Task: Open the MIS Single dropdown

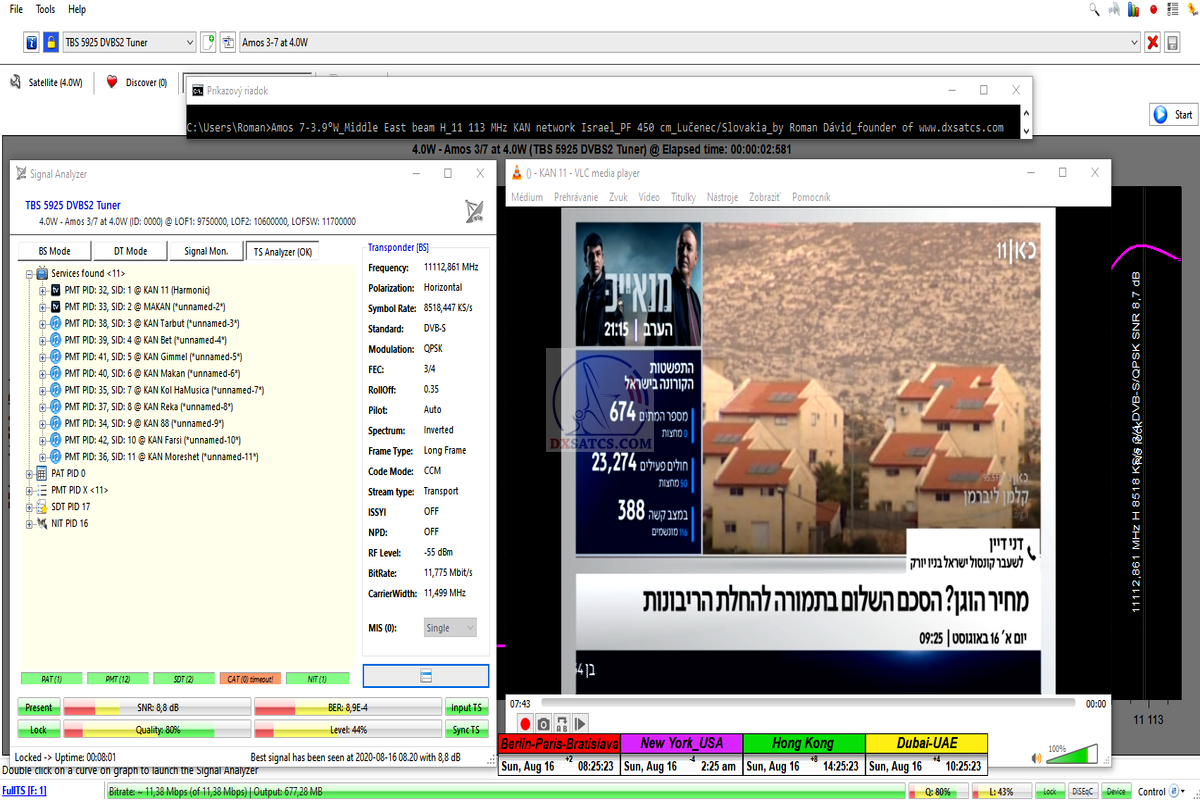Action: click(450, 628)
